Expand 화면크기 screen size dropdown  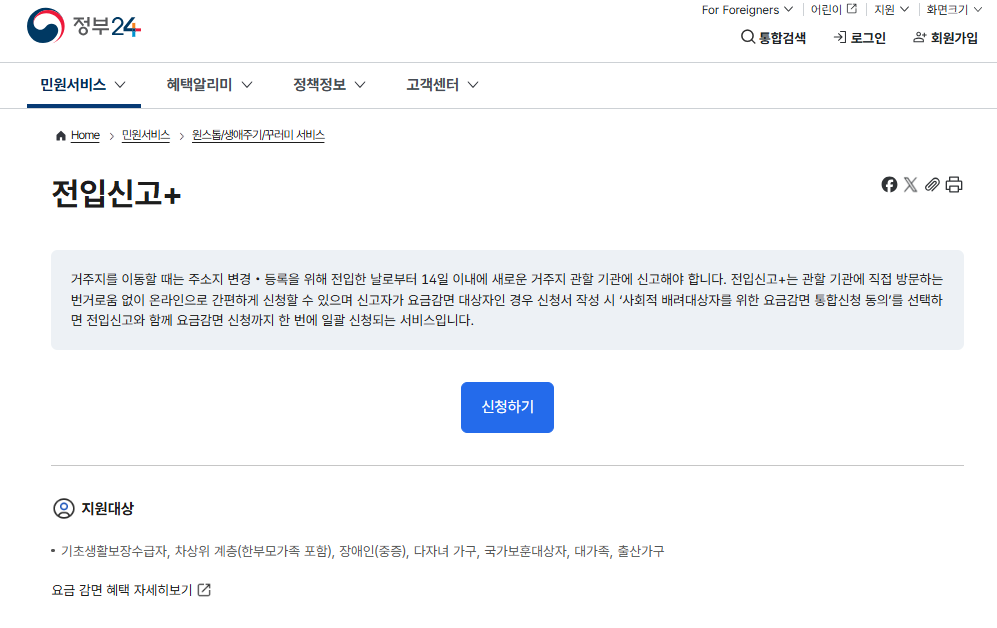click(954, 10)
